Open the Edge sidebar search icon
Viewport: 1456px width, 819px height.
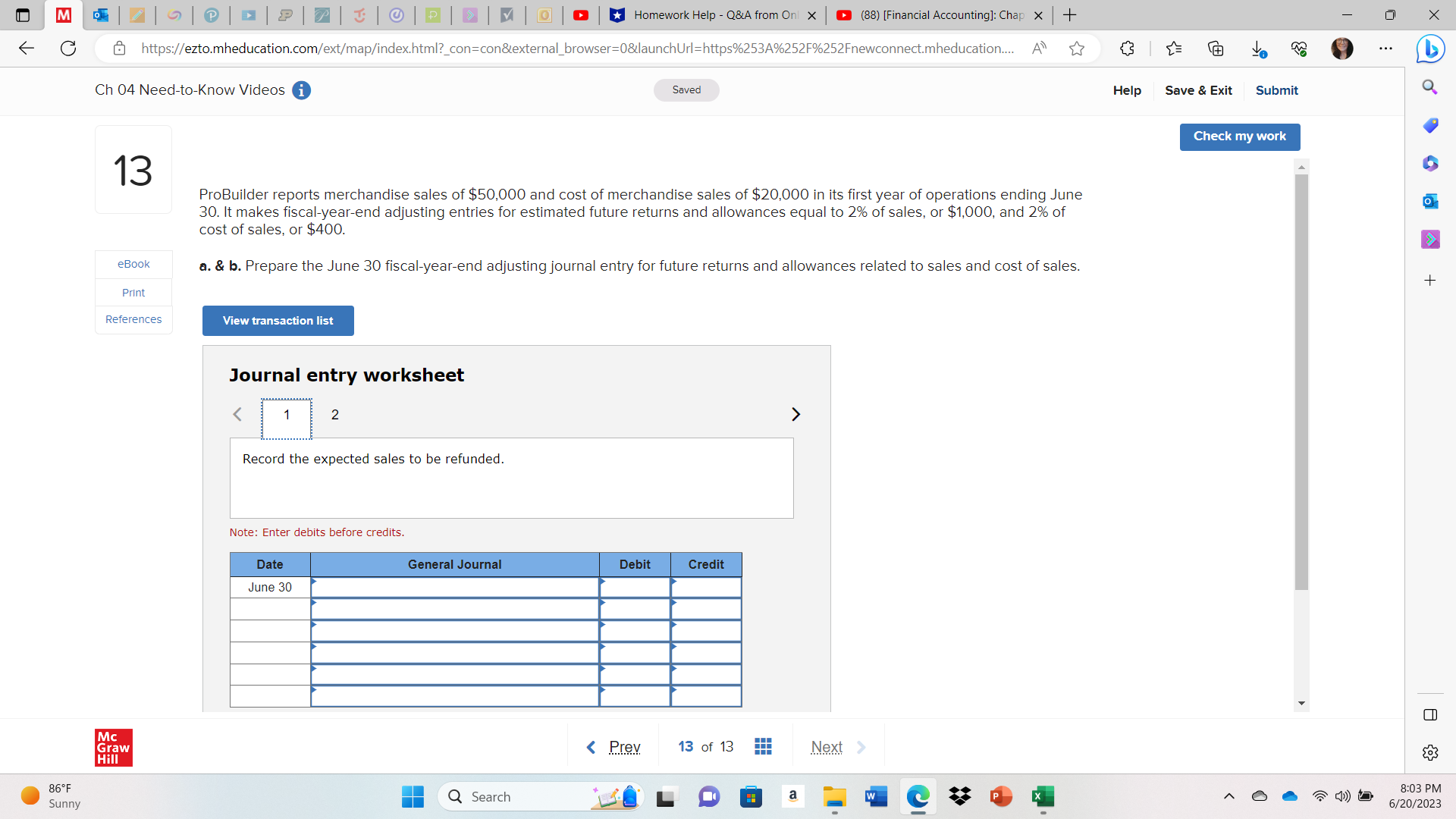pos(1429,87)
